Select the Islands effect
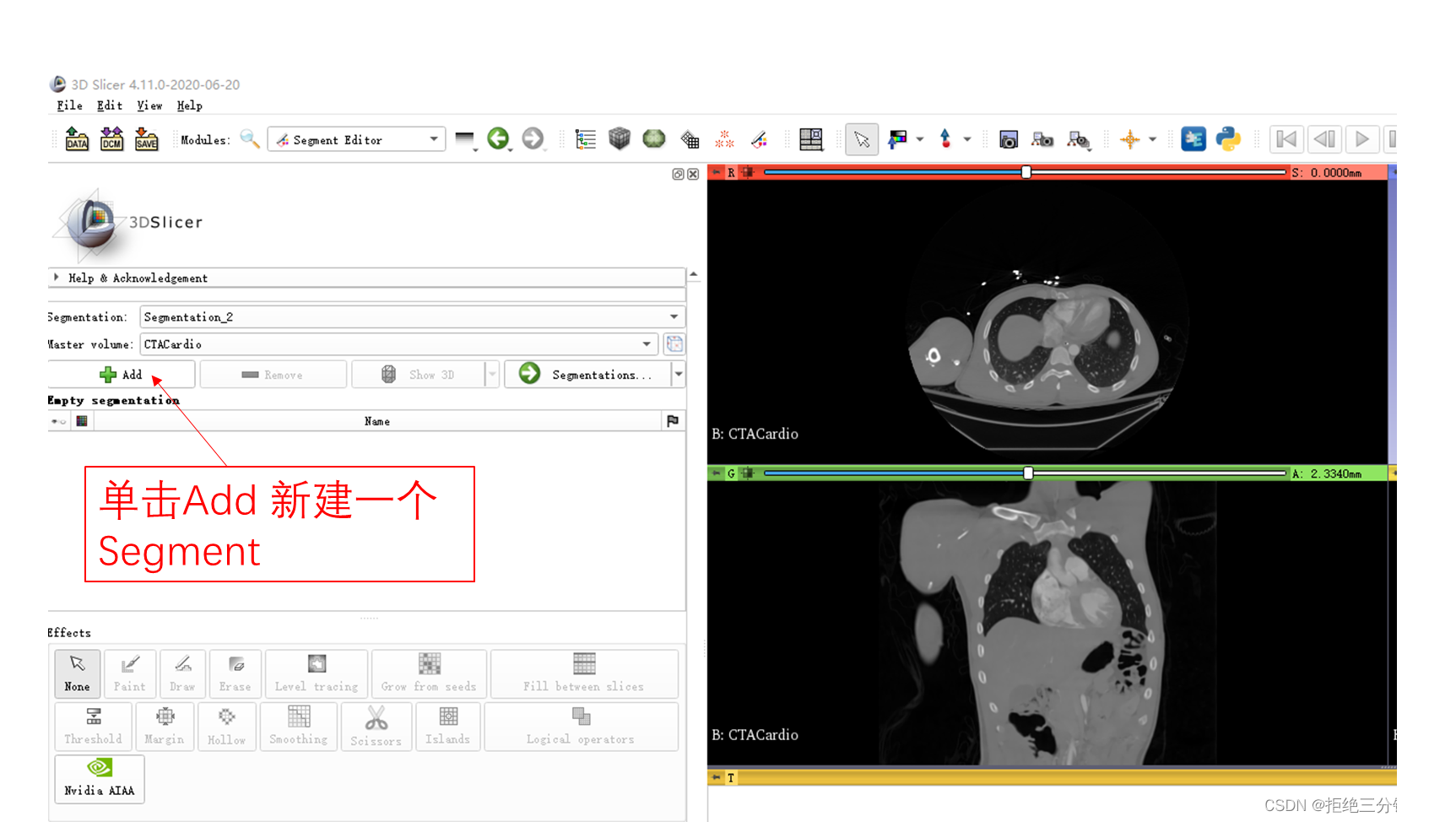Viewport: 1456px width, 822px height. 448,726
